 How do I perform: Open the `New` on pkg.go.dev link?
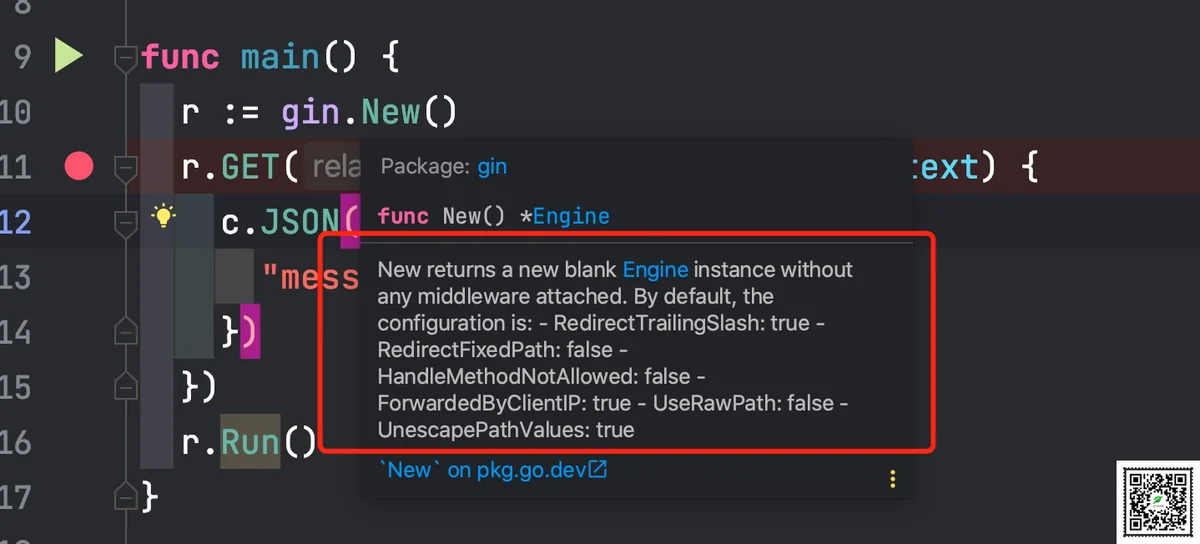pos(492,469)
